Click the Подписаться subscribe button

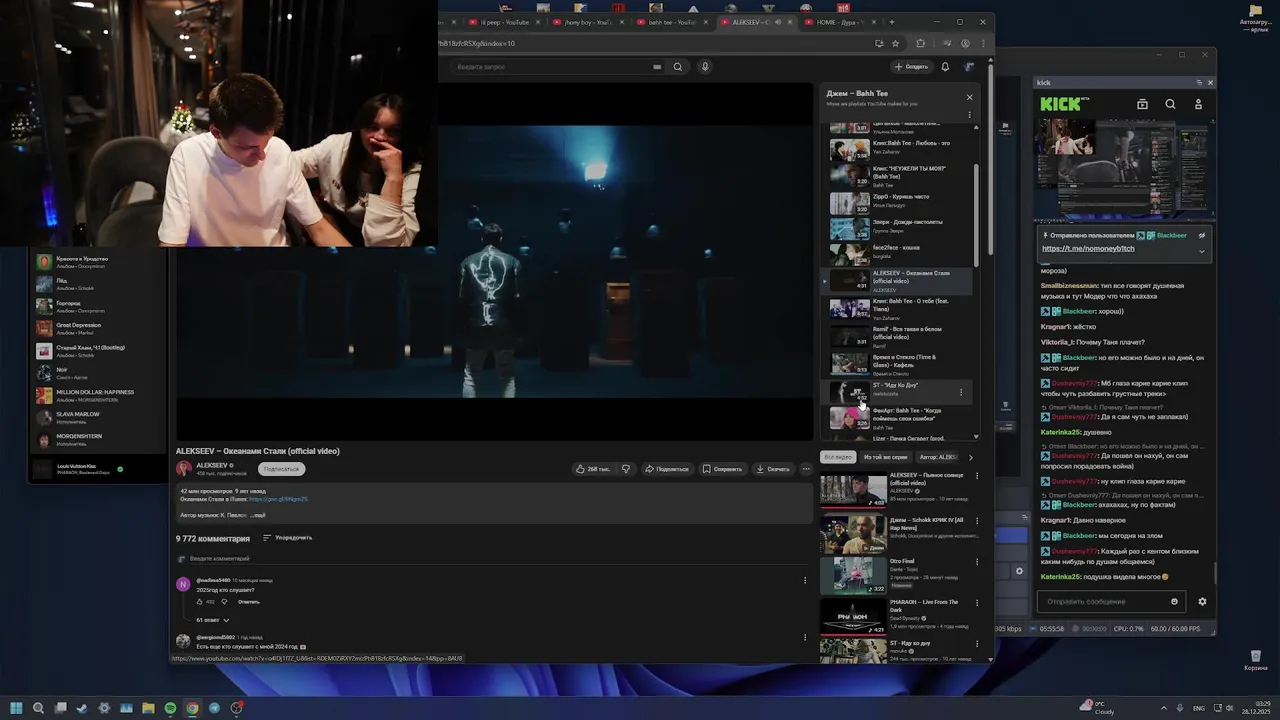[281, 469]
